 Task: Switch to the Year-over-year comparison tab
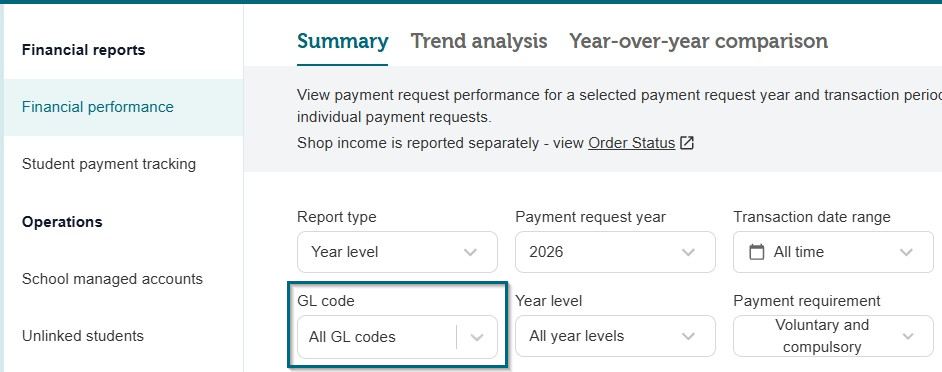[x=699, y=41]
